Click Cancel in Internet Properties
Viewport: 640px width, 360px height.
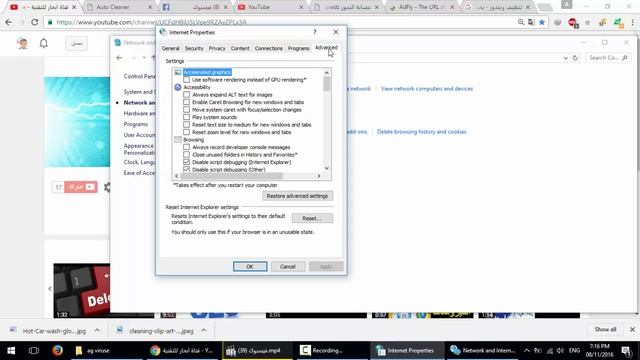[287, 267]
